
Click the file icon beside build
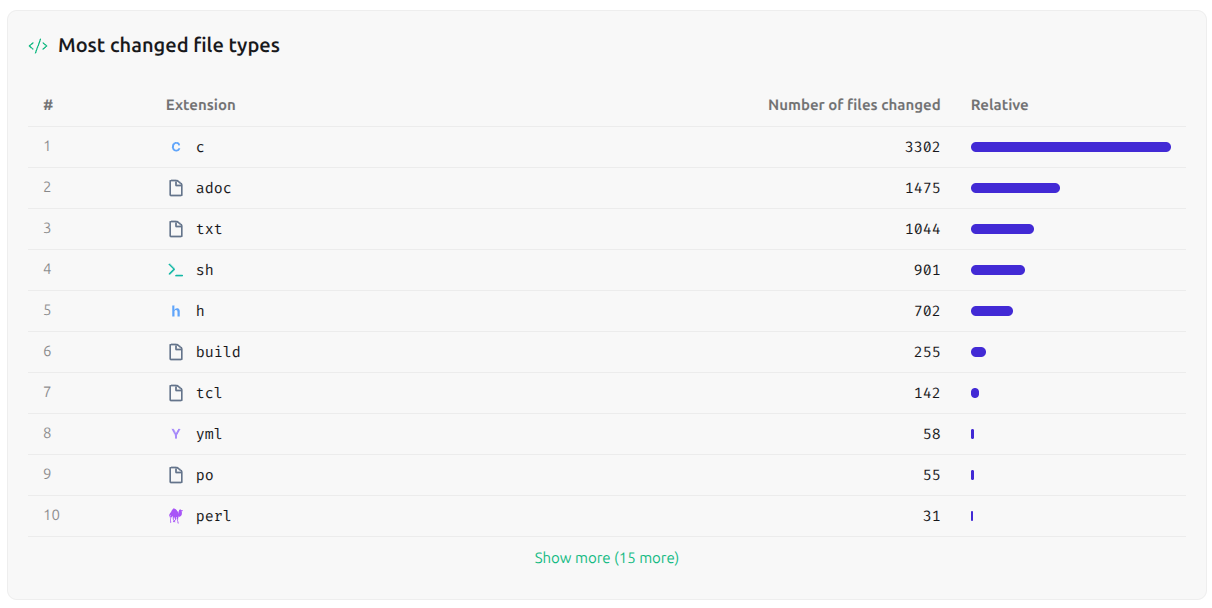click(x=176, y=351)
